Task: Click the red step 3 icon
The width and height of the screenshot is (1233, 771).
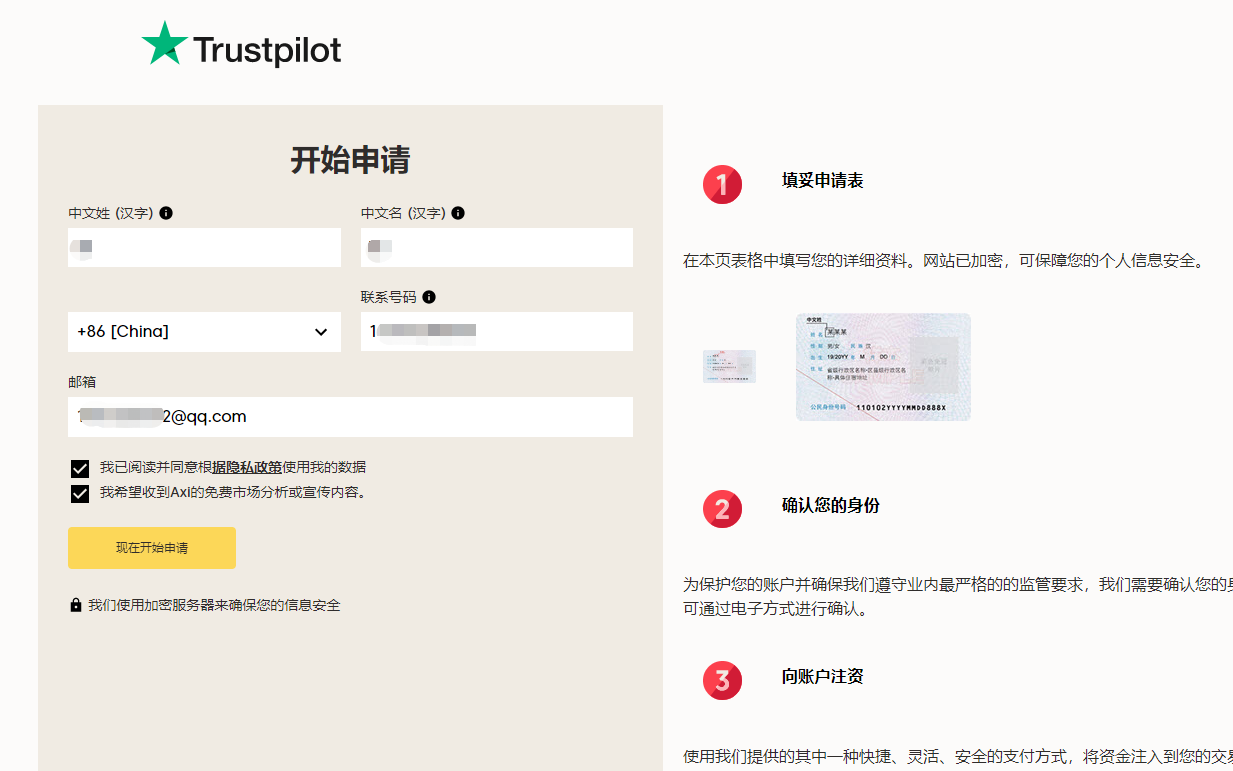Action: coord(722,681)
